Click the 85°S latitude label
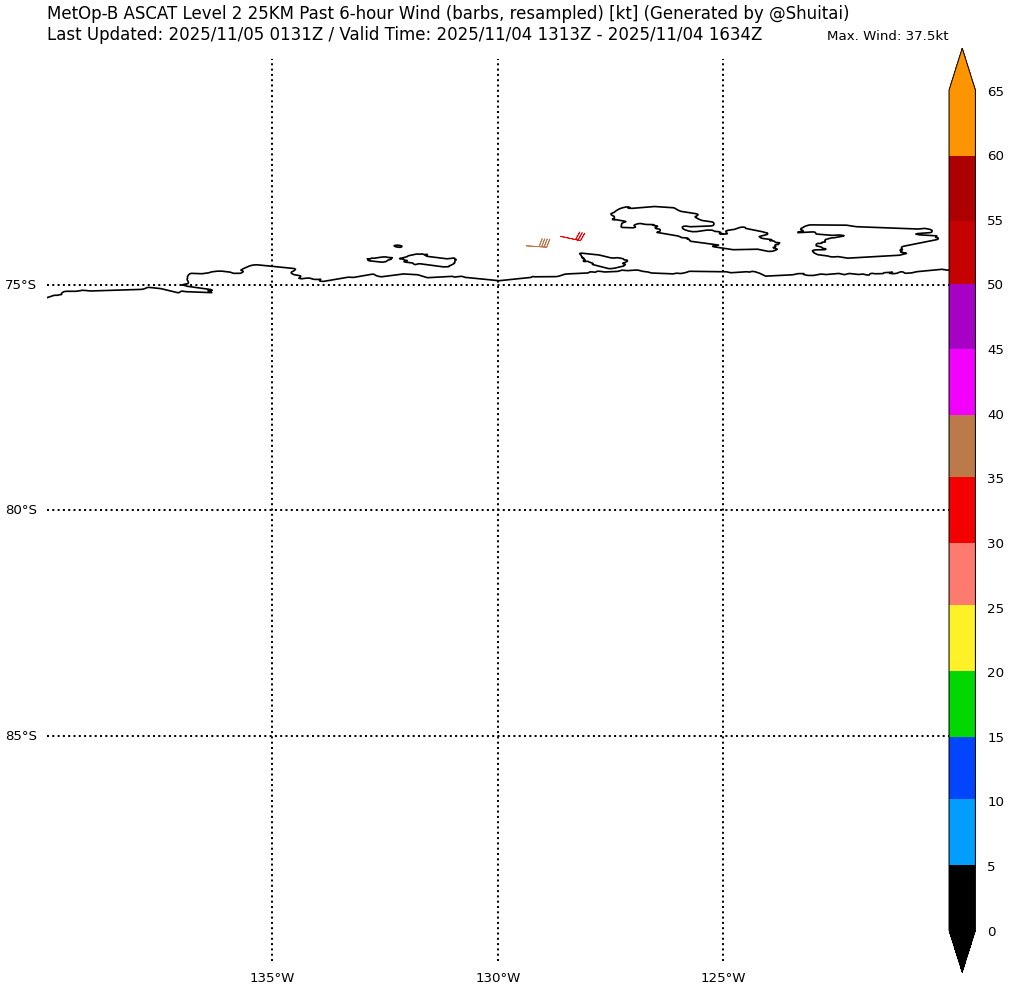 click(x=21, y=736)
